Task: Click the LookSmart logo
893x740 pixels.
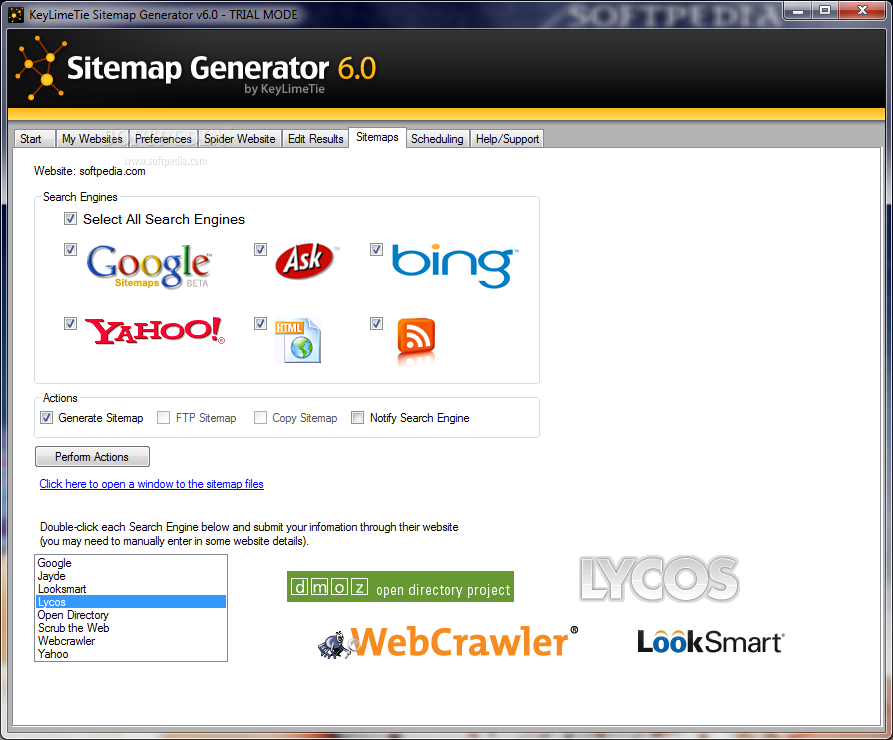Action: pos(710,642)
